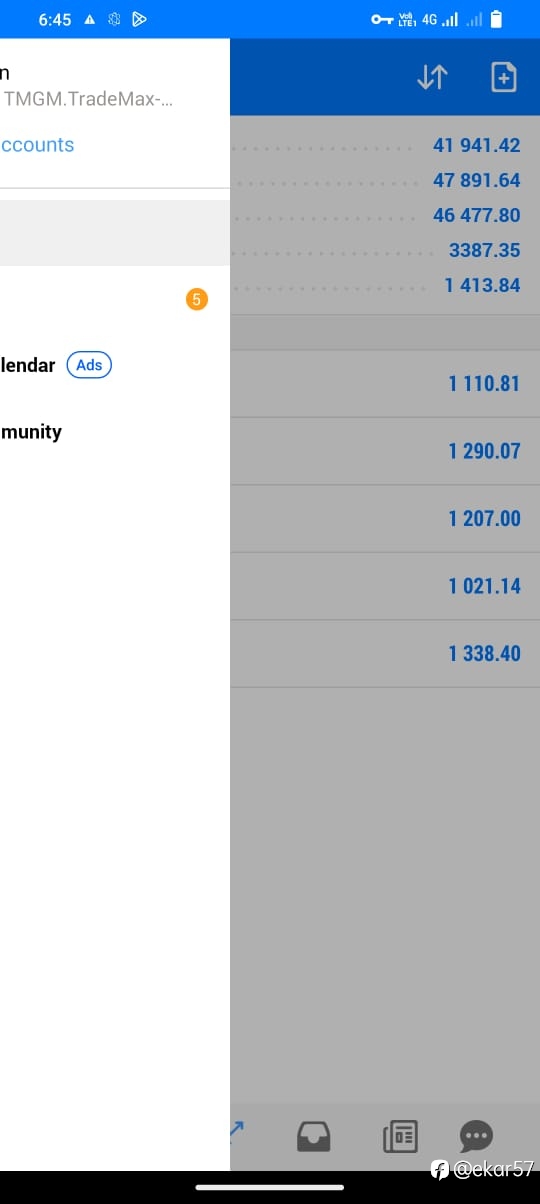
Task: Tap the orange badge showing 5
Action: tap(197, 299)
